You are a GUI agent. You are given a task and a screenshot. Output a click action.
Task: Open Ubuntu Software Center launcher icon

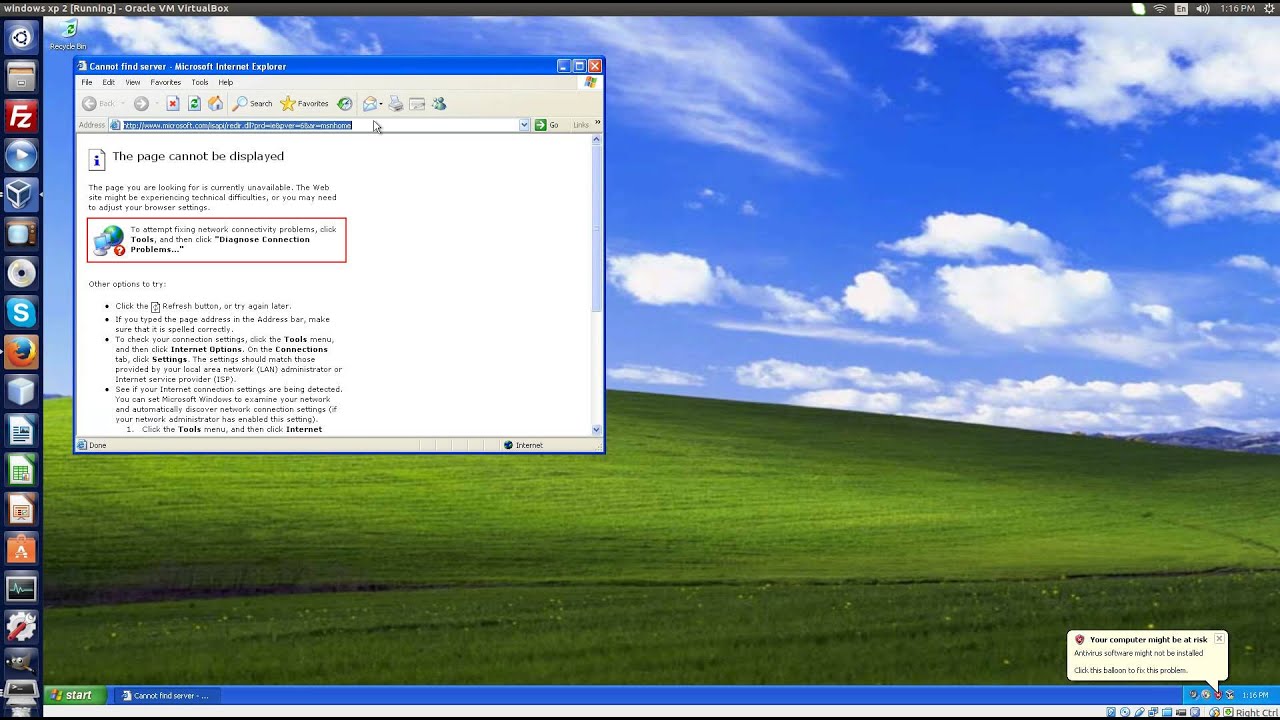pos(21,549)
